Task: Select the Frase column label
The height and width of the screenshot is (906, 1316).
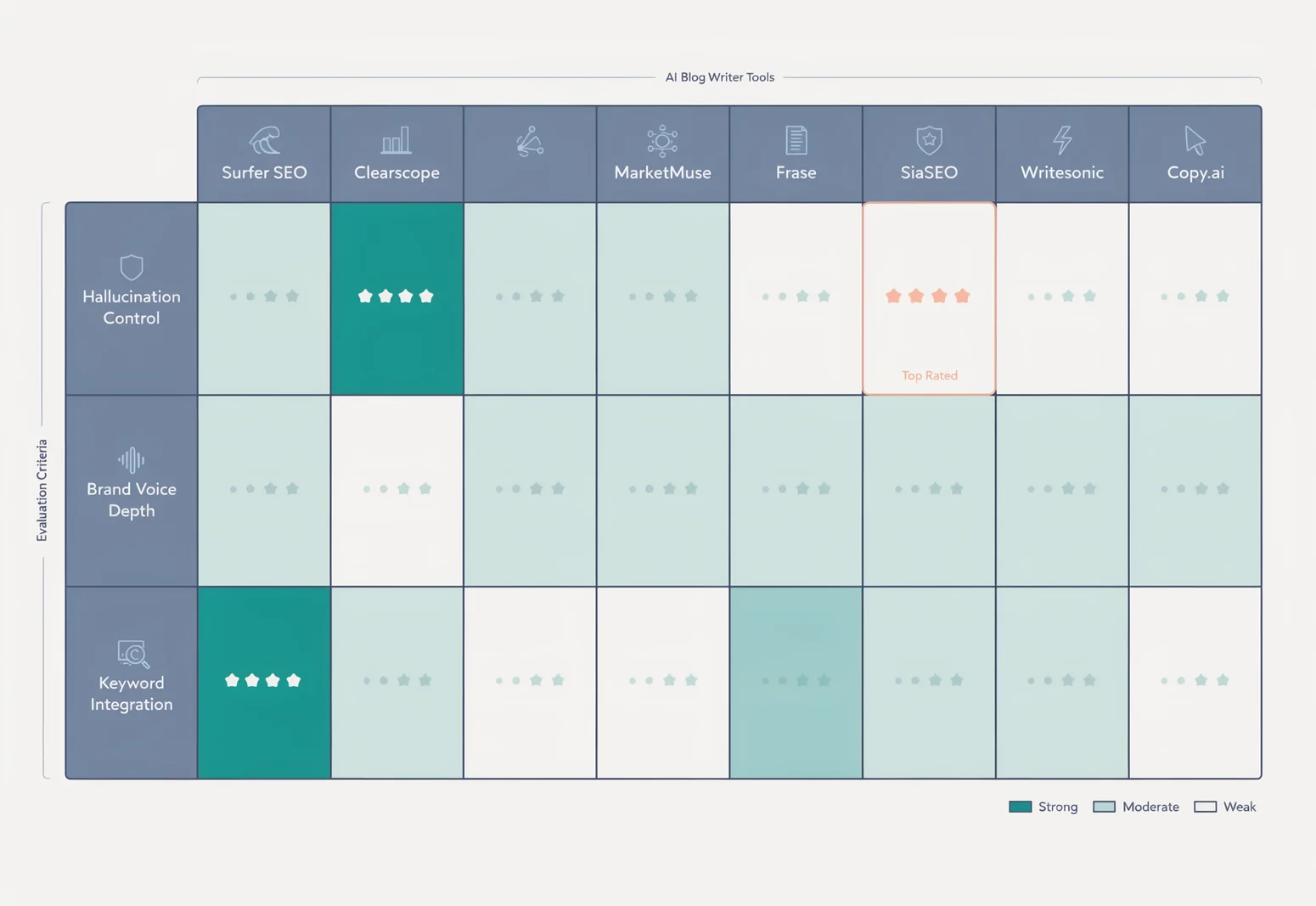Action: [796, 172]
